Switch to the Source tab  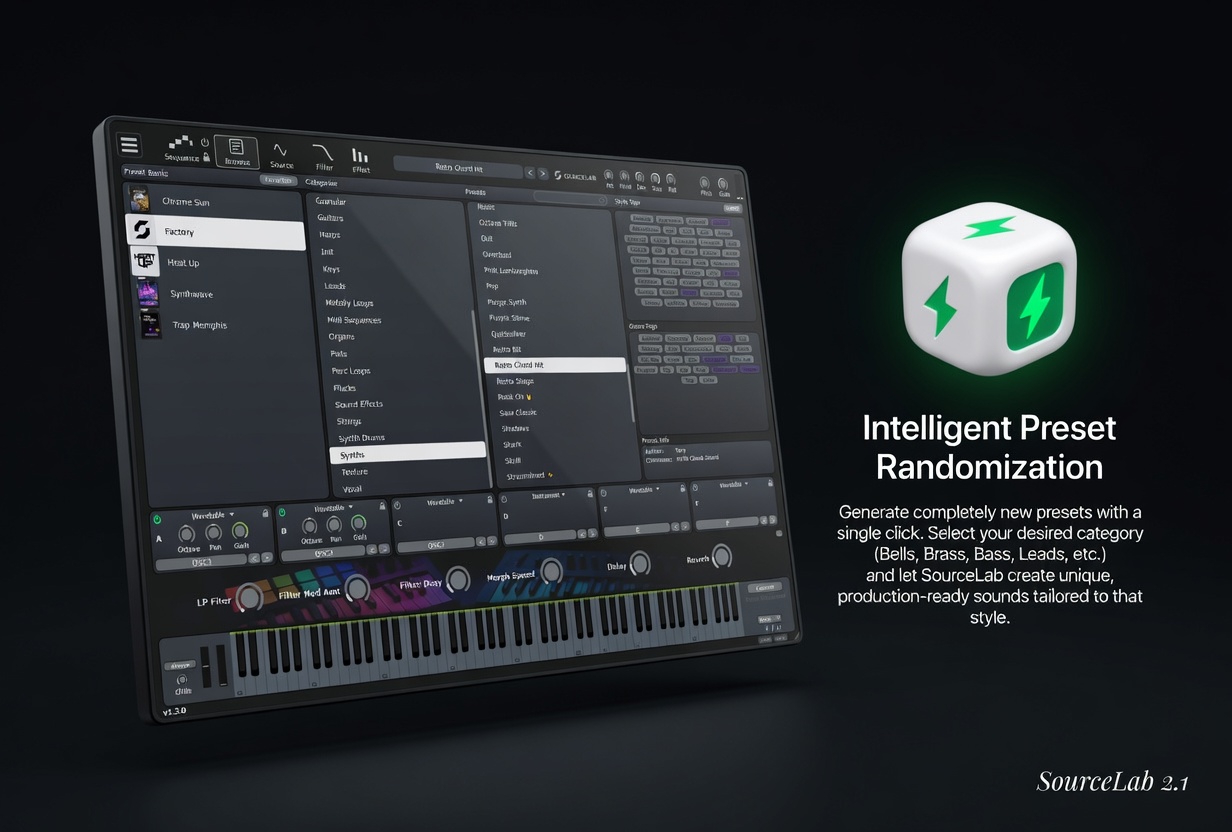(x=281, y=155)
